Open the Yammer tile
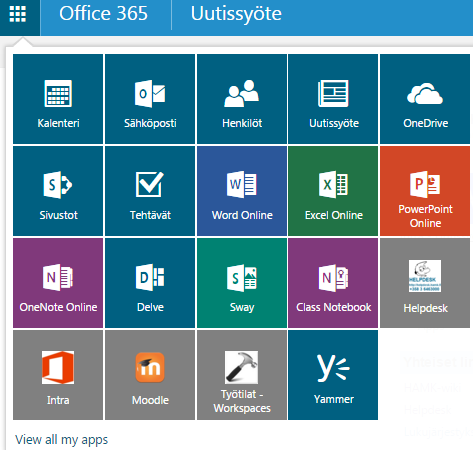The height and width of the screenshot is (450, 473). coord(333,375)
